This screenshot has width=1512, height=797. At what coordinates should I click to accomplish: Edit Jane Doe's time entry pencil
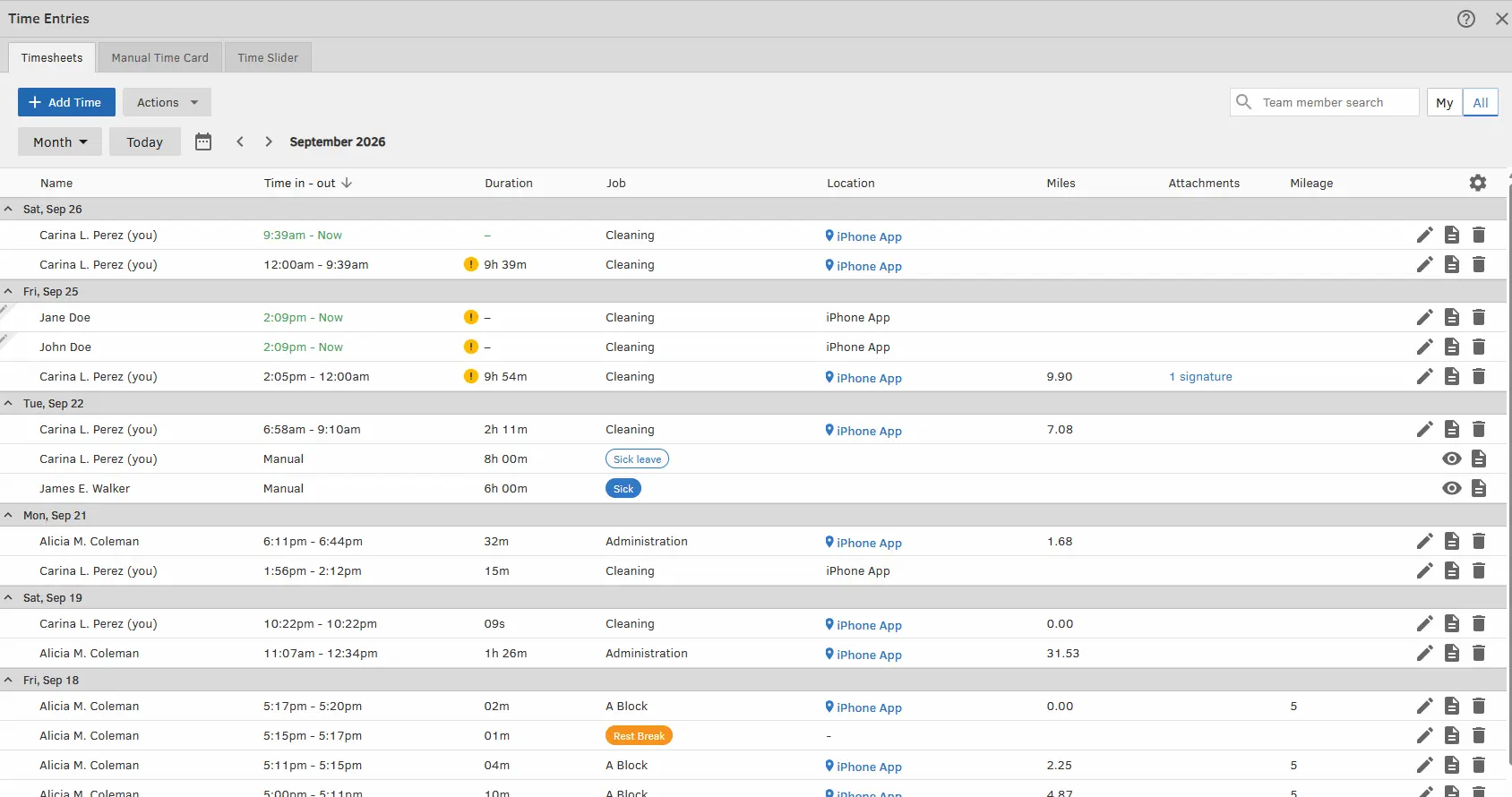click(1425, 317)
